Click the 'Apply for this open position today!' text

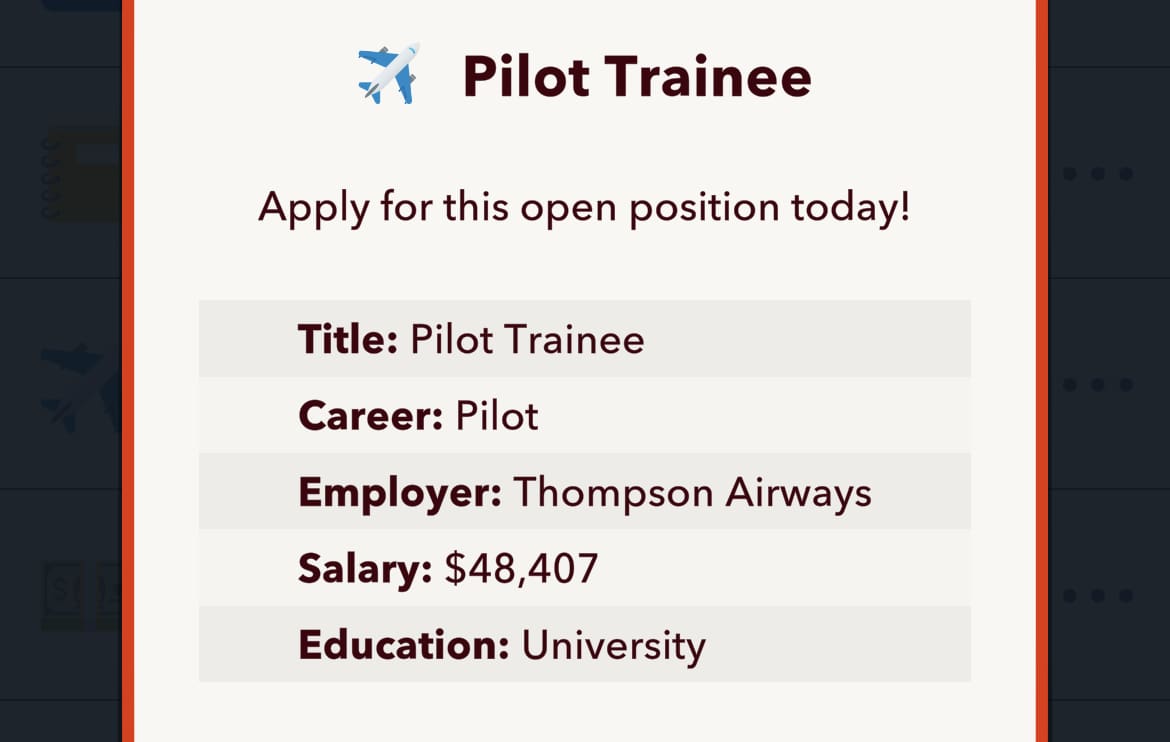(585, 207)
